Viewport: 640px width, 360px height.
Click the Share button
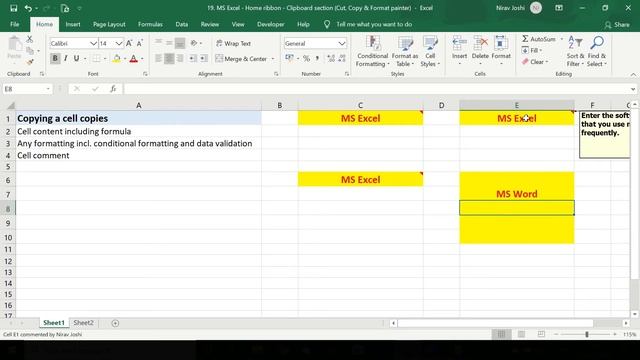[617, 24]
